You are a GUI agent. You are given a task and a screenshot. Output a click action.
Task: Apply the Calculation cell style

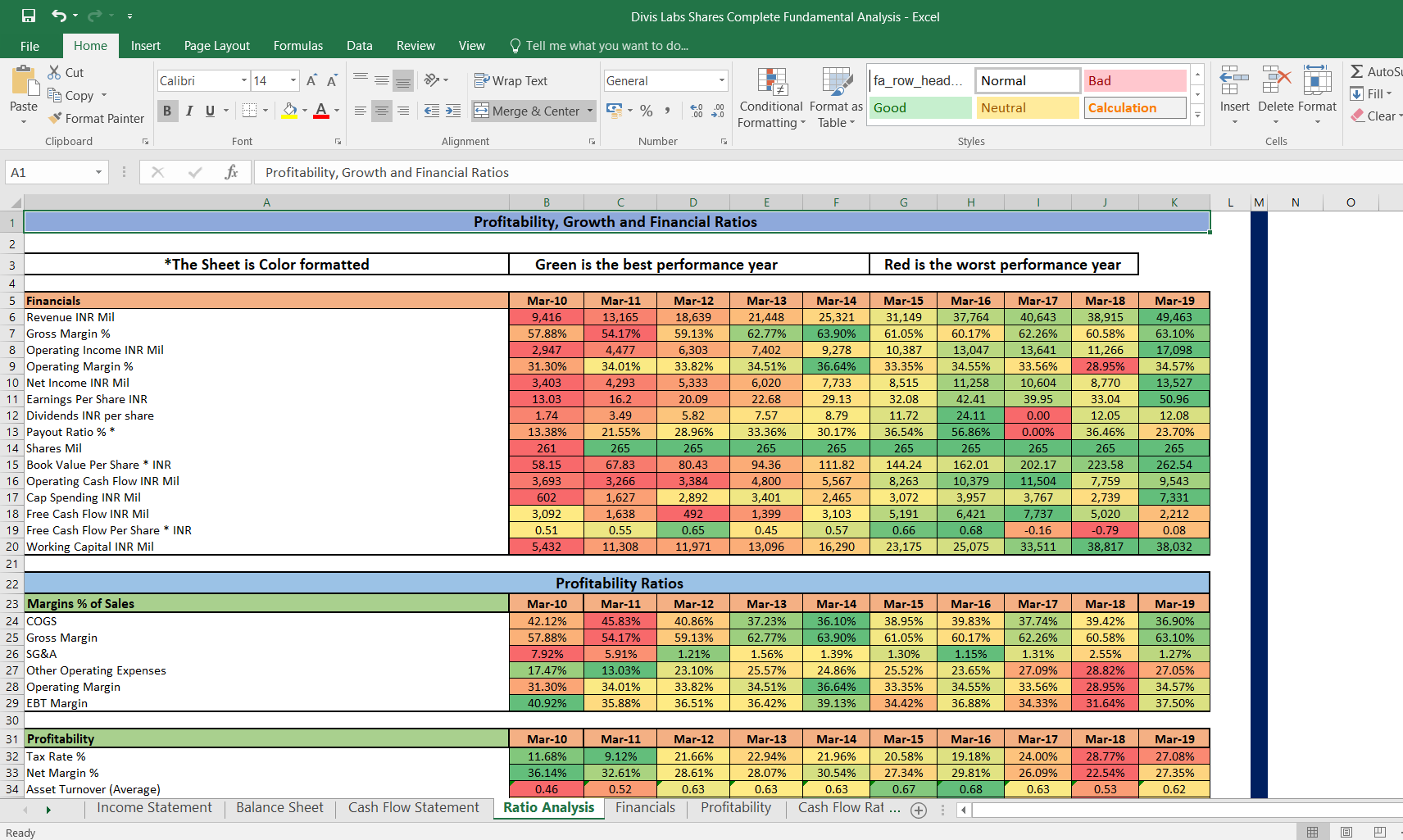(x=1135, y=107)
